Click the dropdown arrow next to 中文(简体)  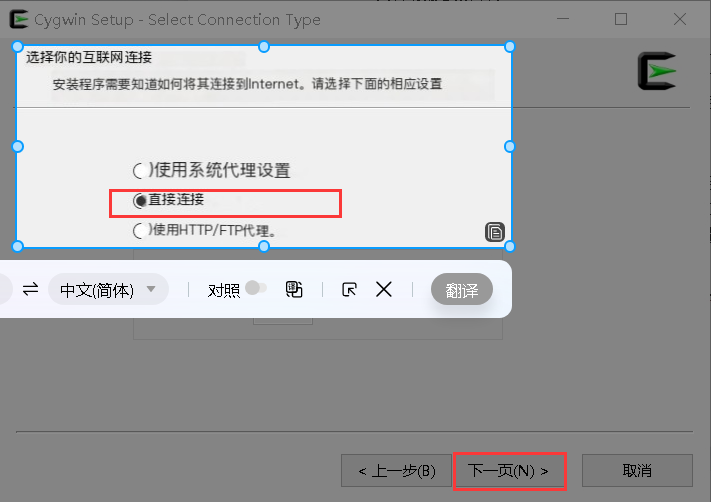[x=151, y=289]
